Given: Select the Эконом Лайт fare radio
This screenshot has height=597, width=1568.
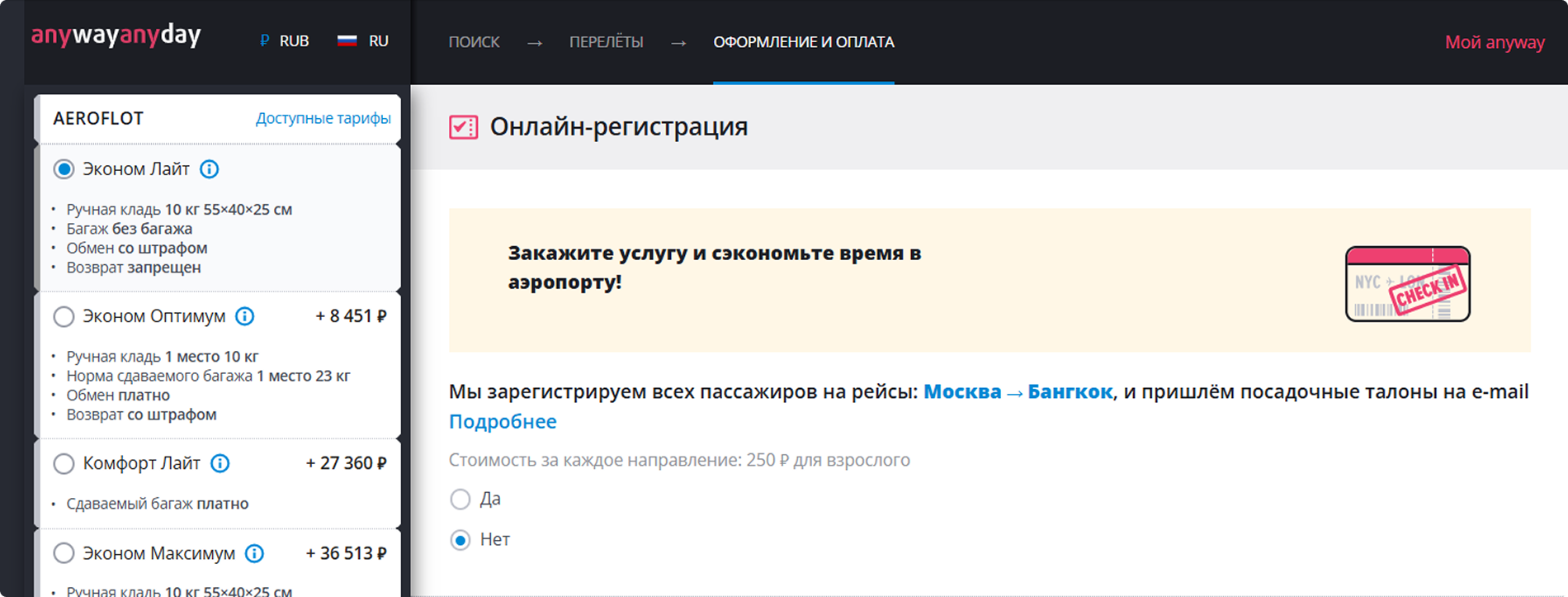Looking at the screenshot, I should pos(64,169).
